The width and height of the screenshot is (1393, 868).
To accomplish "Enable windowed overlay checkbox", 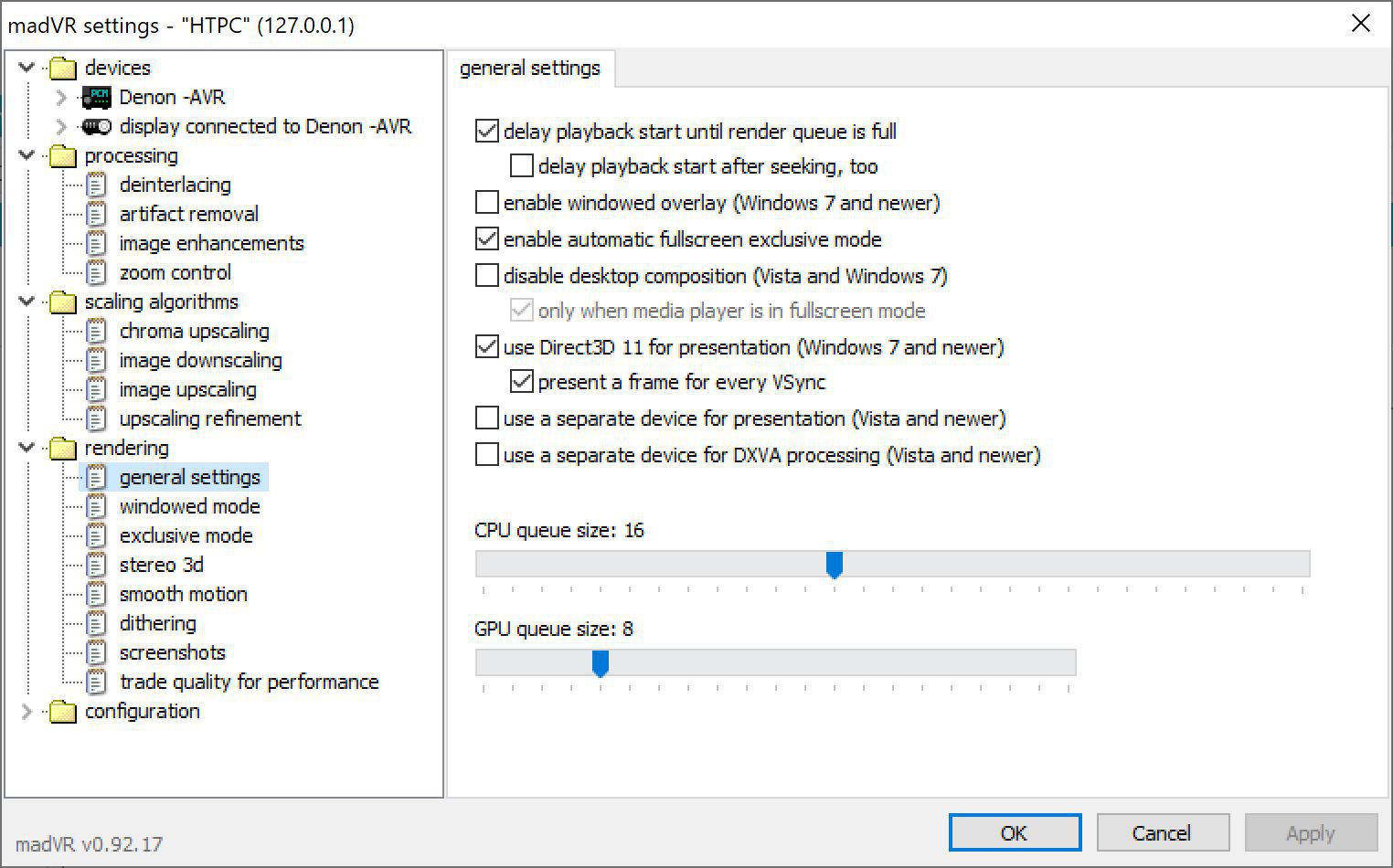I will (487, 202).
